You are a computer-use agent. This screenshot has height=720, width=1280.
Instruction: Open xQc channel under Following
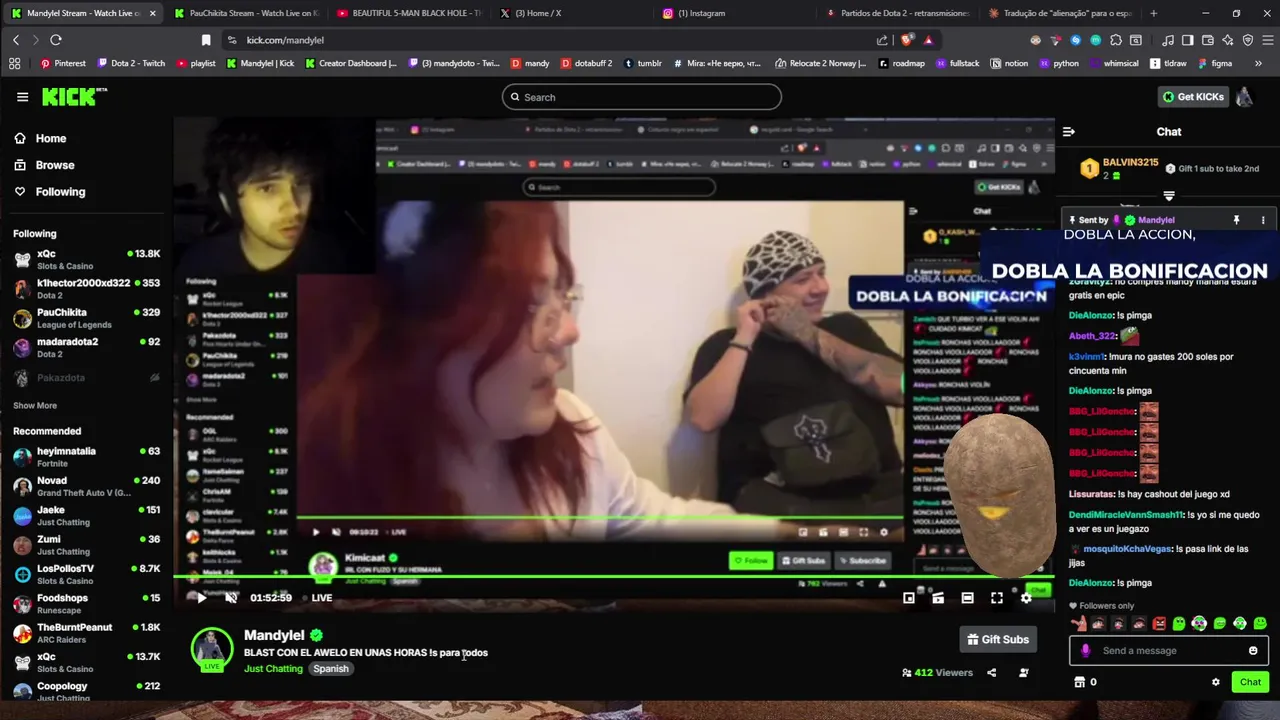[86, 260]
